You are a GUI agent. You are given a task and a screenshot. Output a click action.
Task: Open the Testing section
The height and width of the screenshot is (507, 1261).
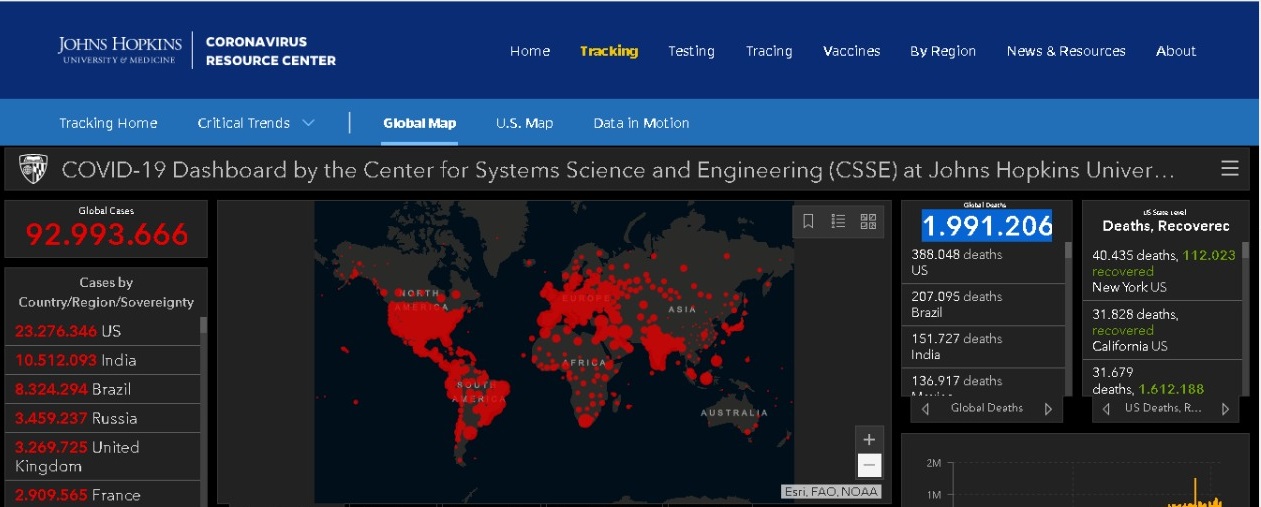691,51
